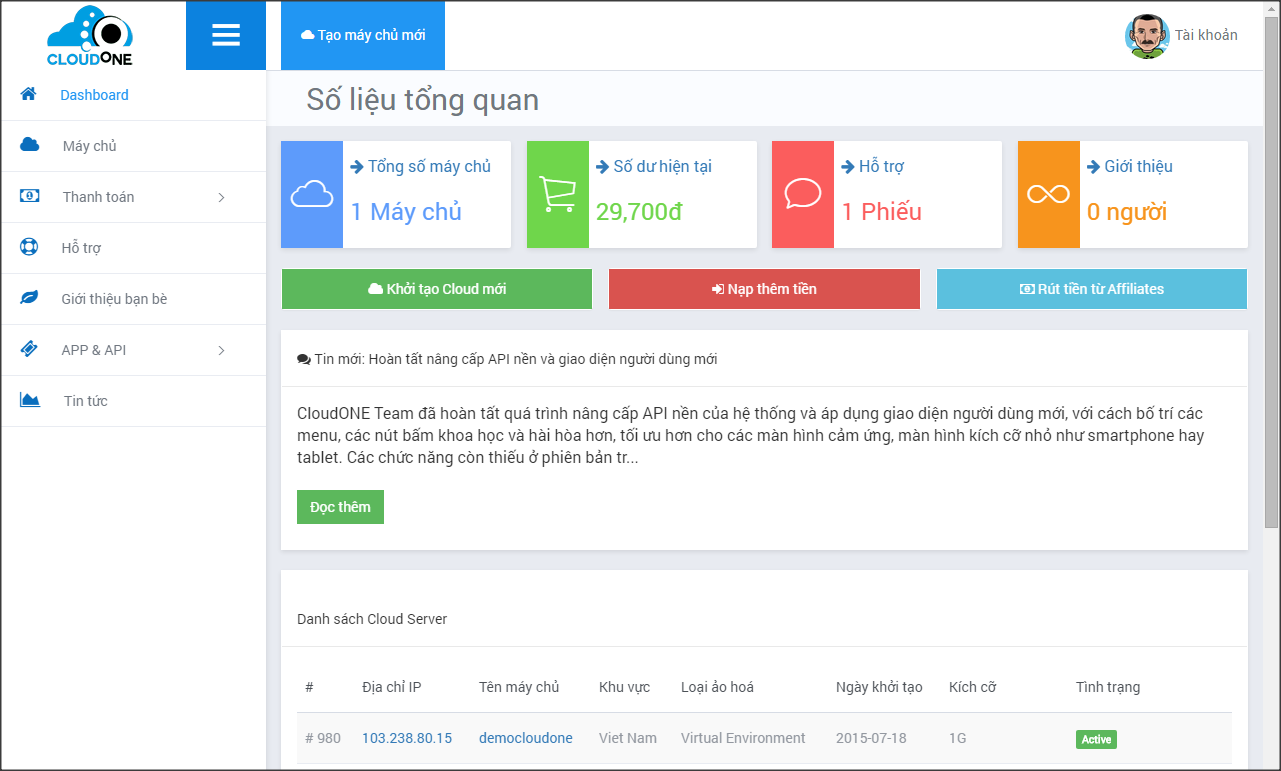
Task: Click the green shopping cart icon tile
Action: (x=557, y=194)
